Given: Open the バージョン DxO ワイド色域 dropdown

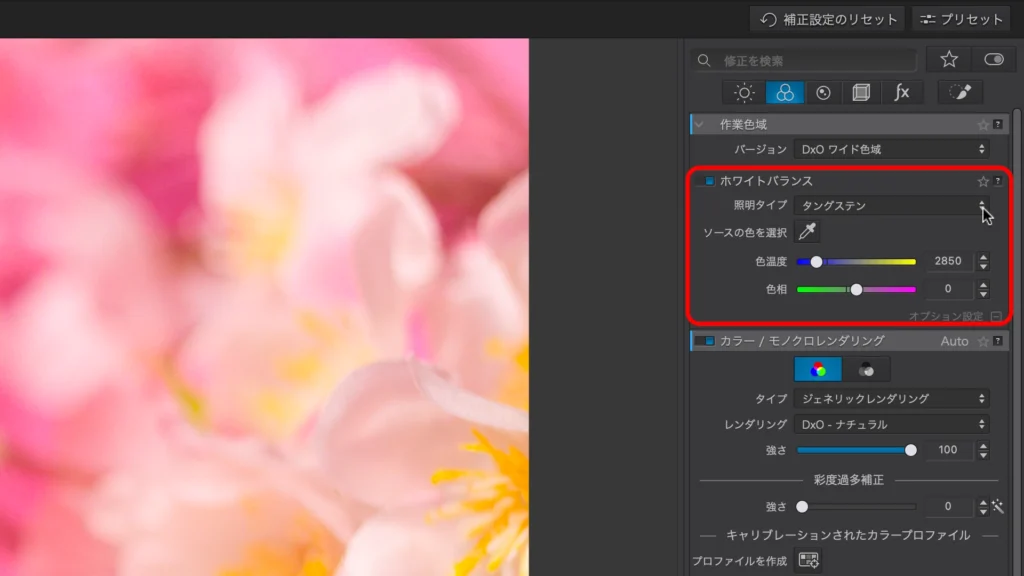Looking at the screenshot, I should 891,149.
